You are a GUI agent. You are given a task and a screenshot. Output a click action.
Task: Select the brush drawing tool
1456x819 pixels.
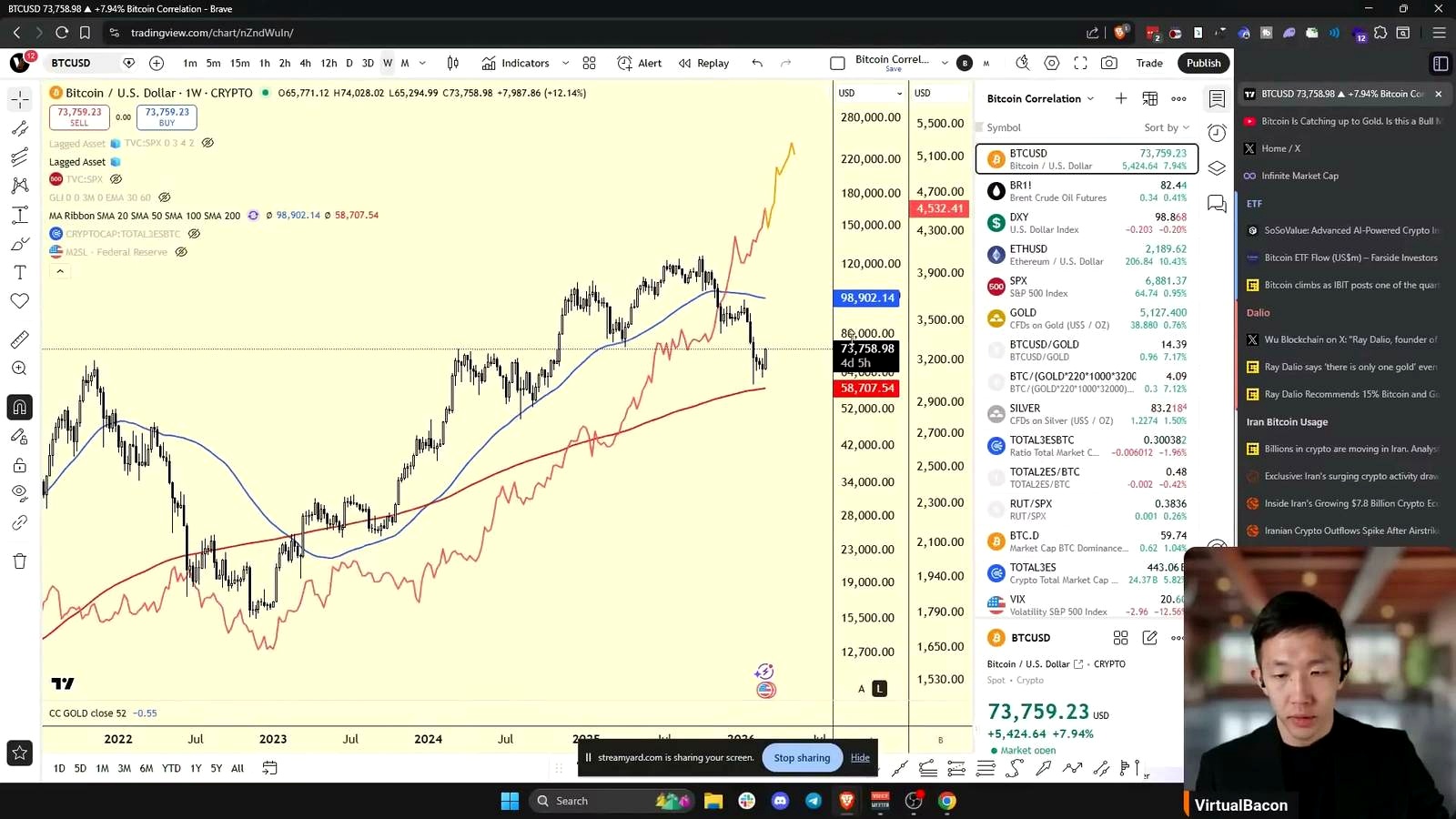click(20, 244)
